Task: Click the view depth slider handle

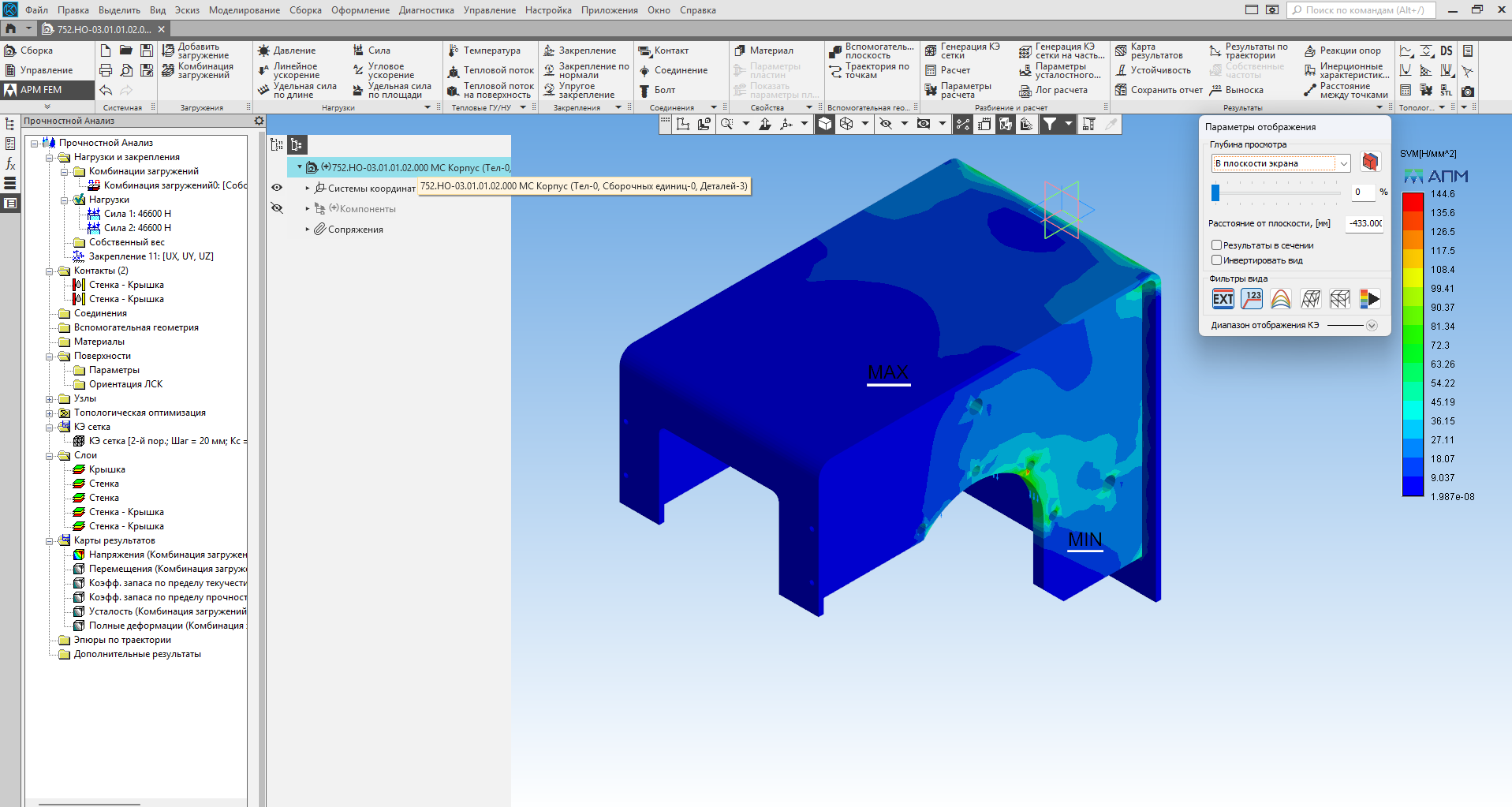Action: tap(1215, 192)
